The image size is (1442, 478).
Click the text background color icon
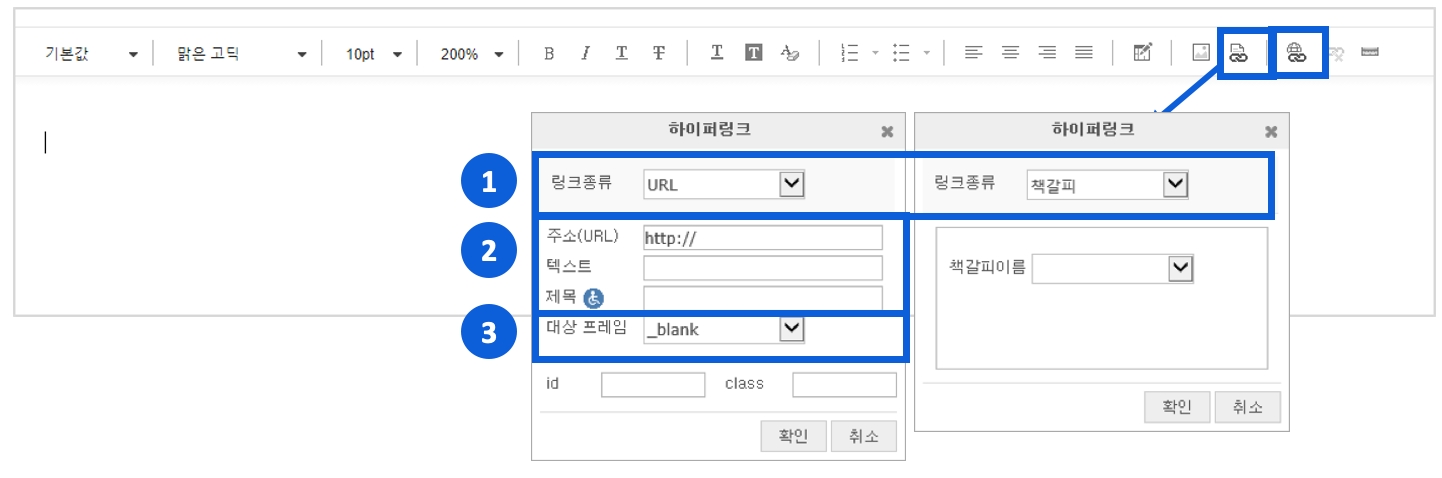point(754,53)
